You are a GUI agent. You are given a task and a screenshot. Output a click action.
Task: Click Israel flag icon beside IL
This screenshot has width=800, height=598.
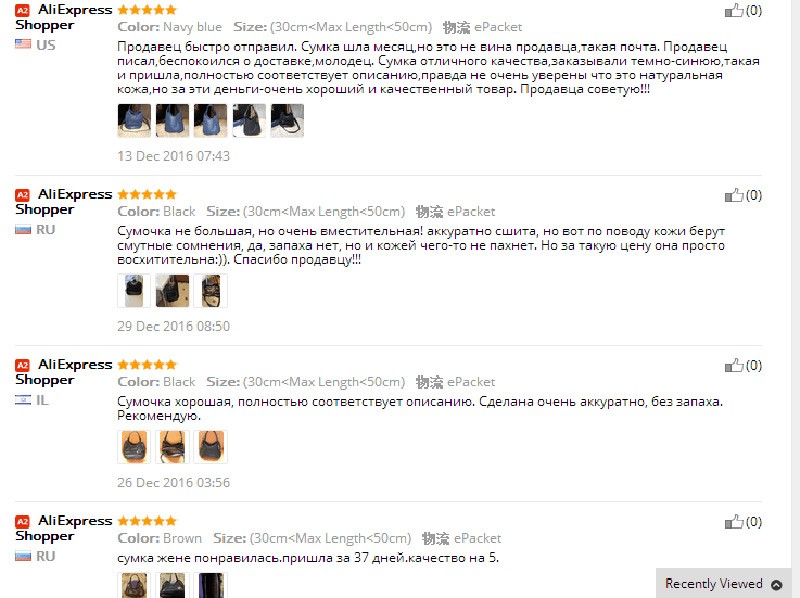tap(23, 400)
